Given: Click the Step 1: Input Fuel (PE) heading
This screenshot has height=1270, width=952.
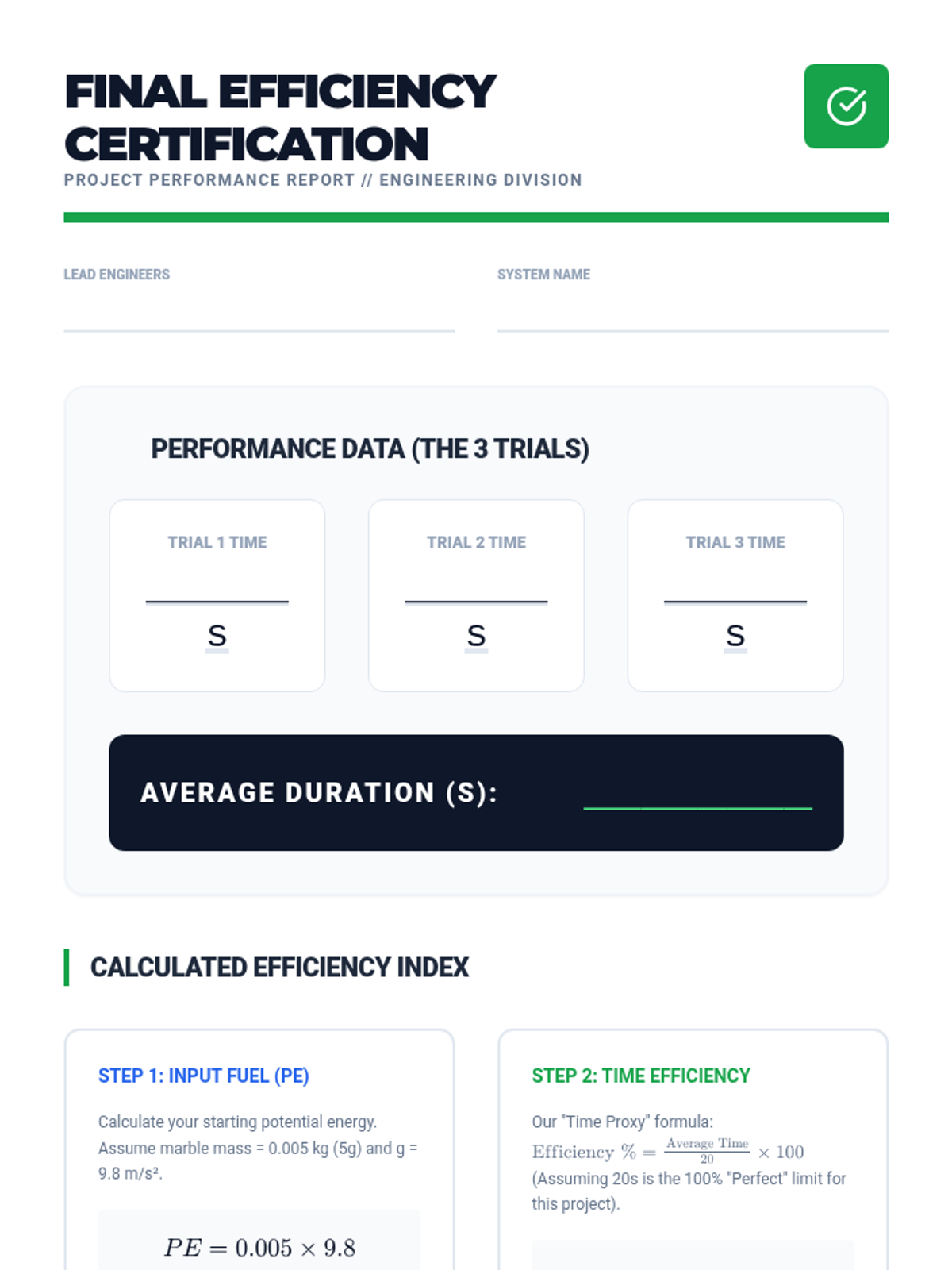Looking at the screenshot, I should click(x=204, y=1076).
